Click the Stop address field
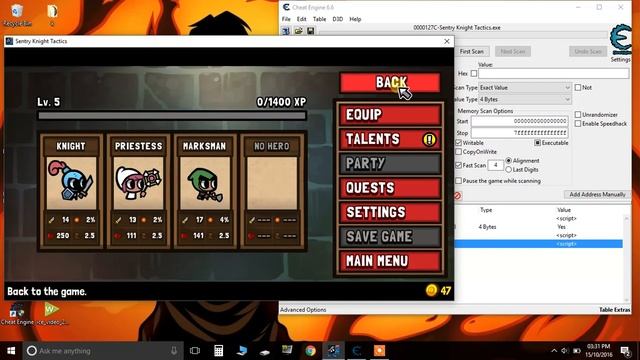Screen dimensions: 640x360 point(519,133)
